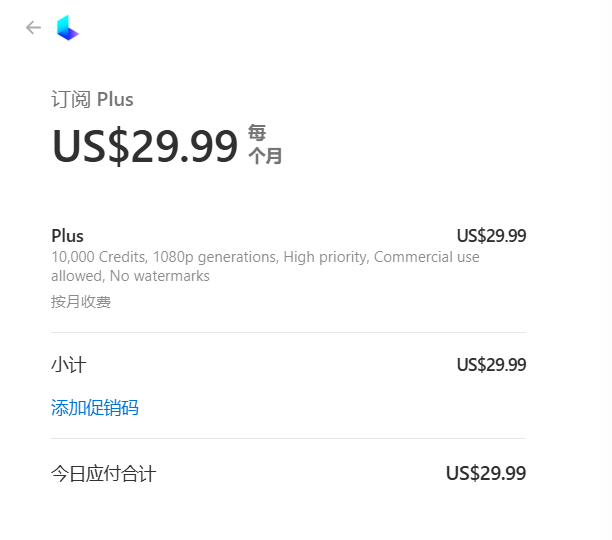Click the blue cube brand logo
Screen dimensions: 612x540
[67, 28]
